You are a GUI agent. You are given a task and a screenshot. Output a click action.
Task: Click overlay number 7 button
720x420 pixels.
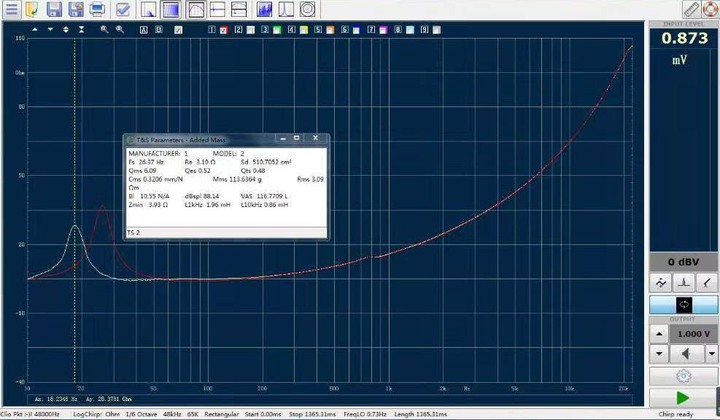(371, 30)
